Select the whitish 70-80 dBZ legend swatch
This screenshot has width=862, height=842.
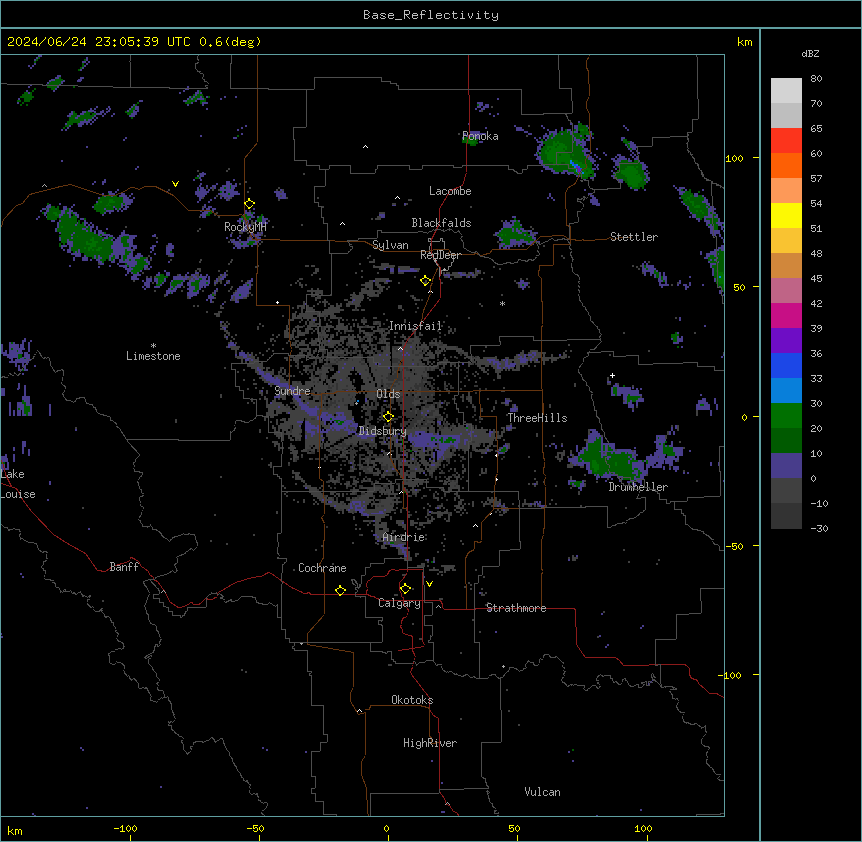[x=786, y=91]
